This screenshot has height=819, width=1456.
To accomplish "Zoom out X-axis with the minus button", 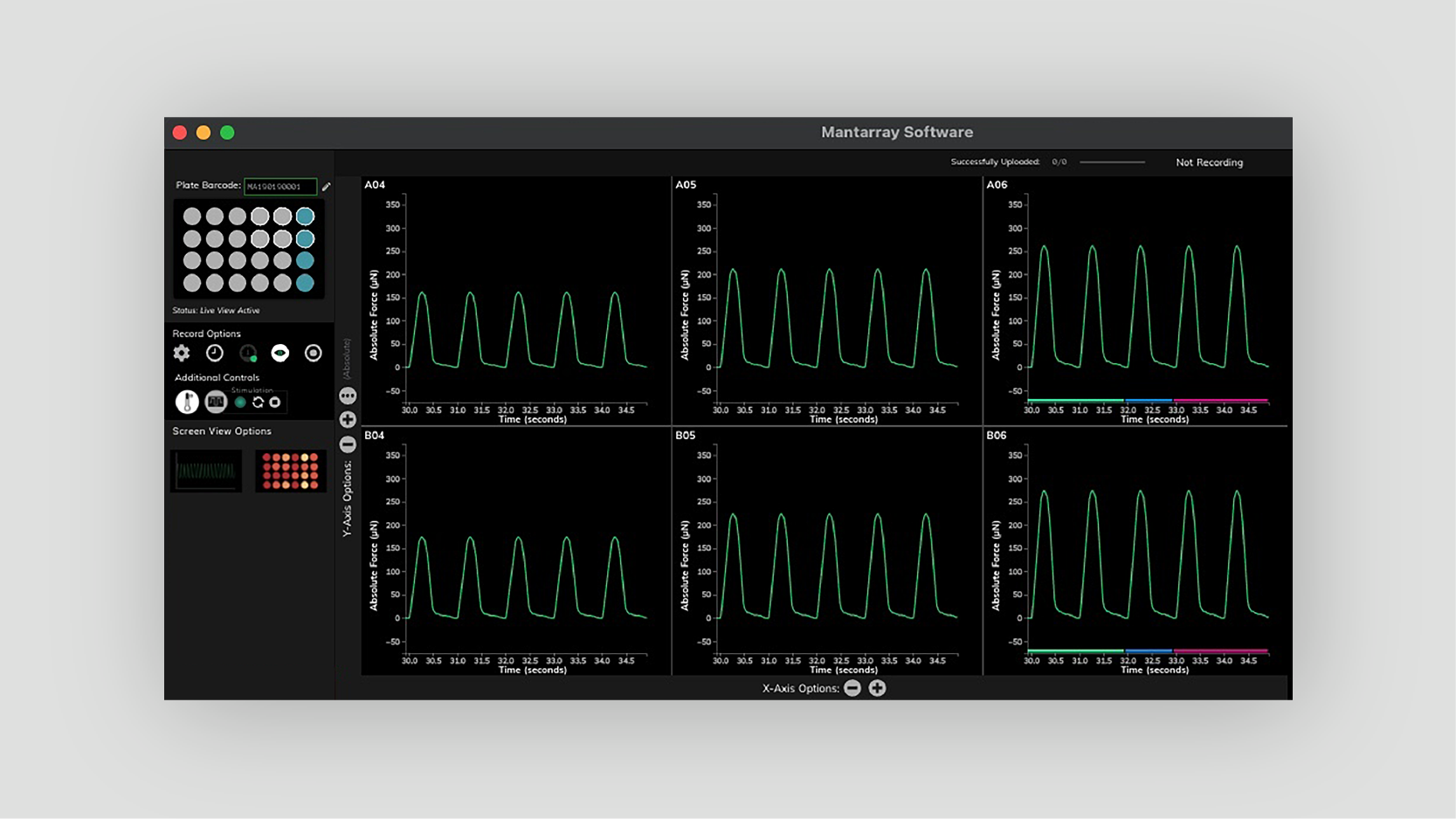I will (x=852, y=688).
